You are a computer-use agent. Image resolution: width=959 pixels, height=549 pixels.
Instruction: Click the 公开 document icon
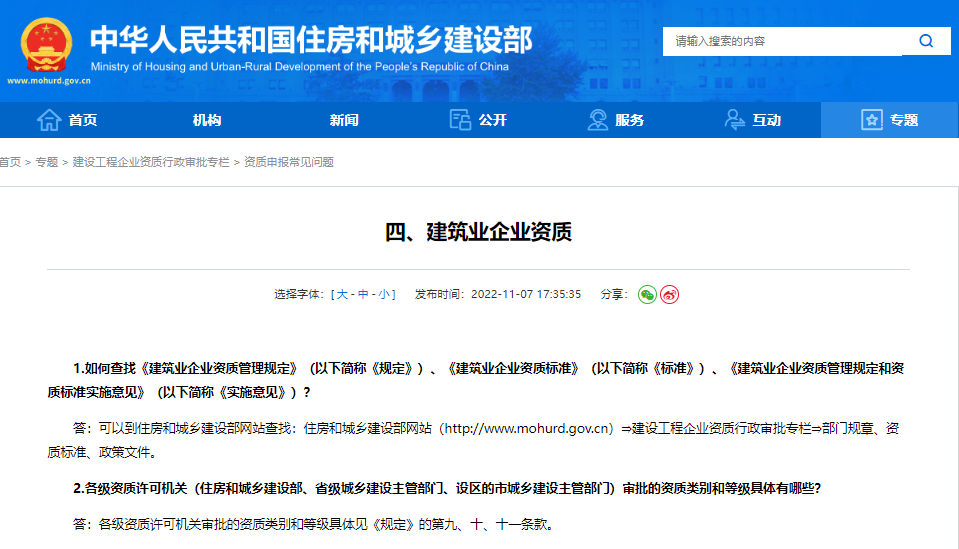[x=460, y=120]
